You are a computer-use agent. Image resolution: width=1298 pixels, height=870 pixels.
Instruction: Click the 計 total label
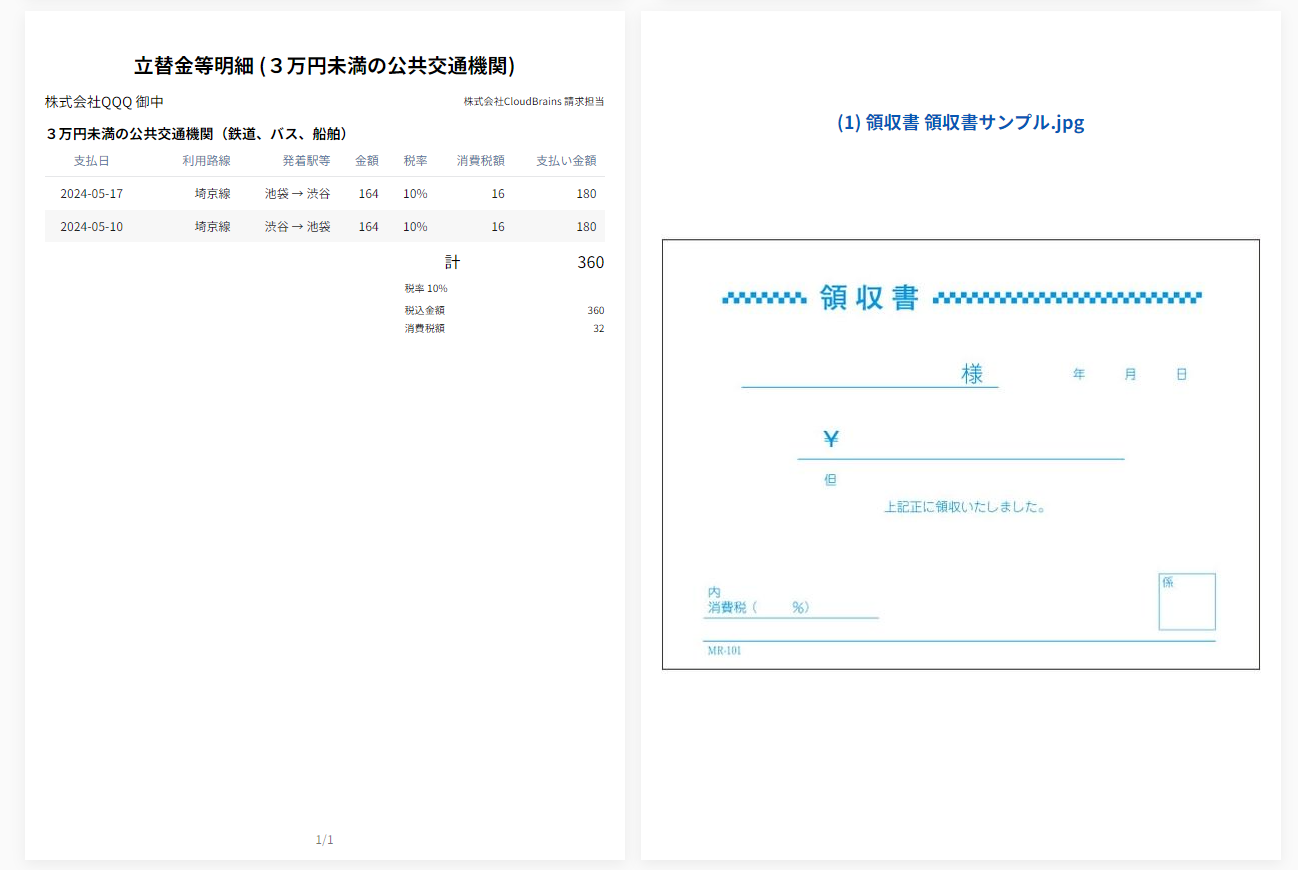click(453, 262)
